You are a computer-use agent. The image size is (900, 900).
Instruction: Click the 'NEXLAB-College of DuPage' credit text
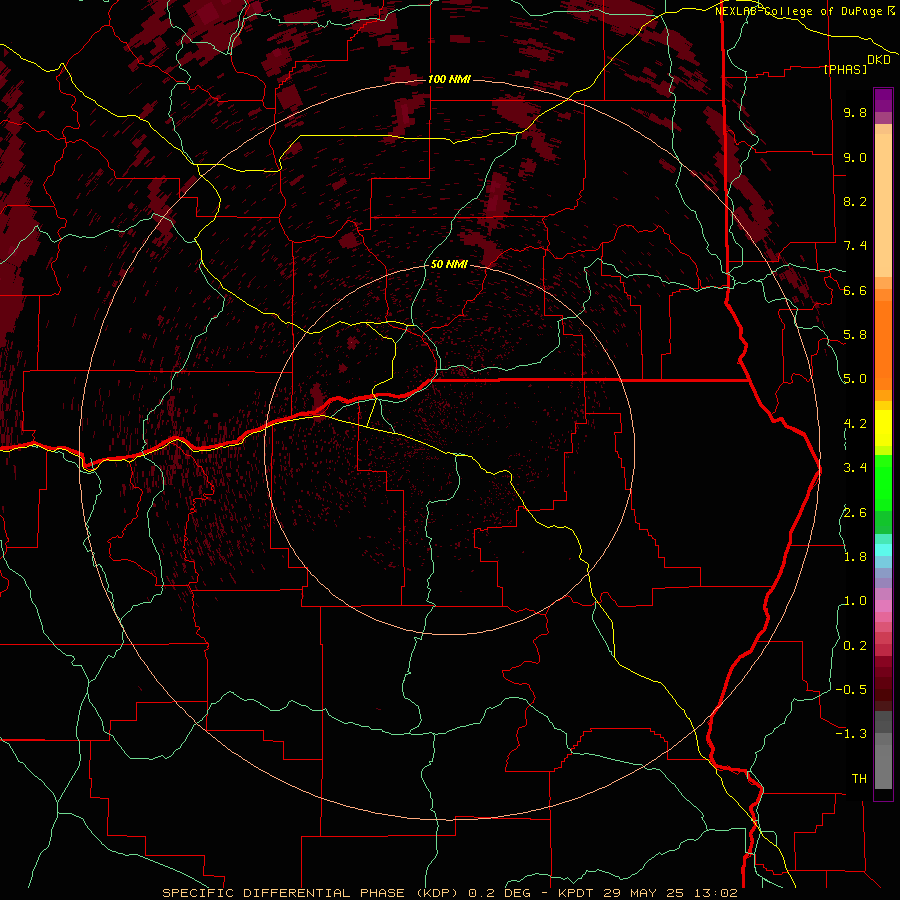pyautogui.click(x=799, y=11)
